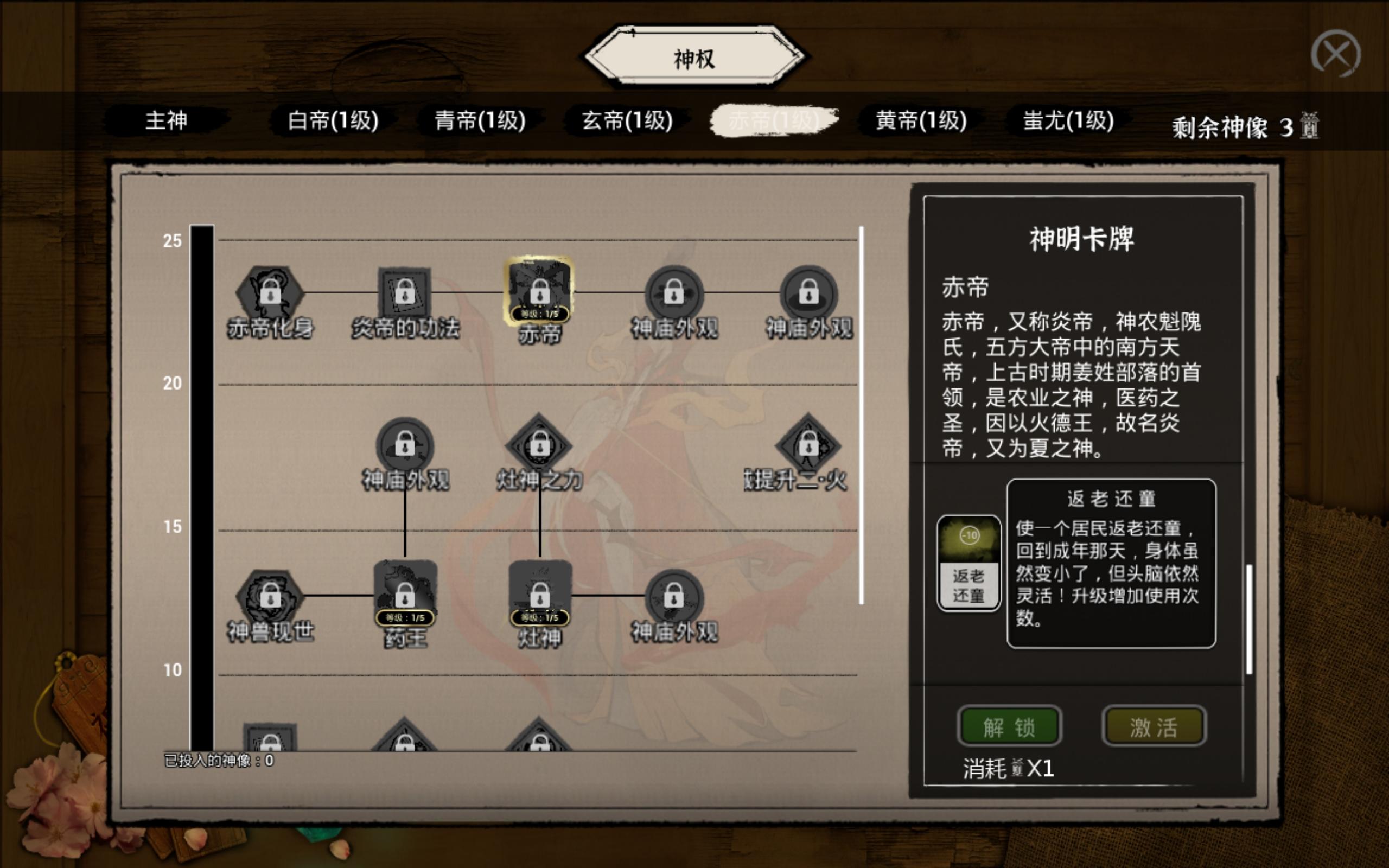Close the 神权 panel with the X
The width and height of the screenshot is (1389, 868).
[x=1336, y=54]
